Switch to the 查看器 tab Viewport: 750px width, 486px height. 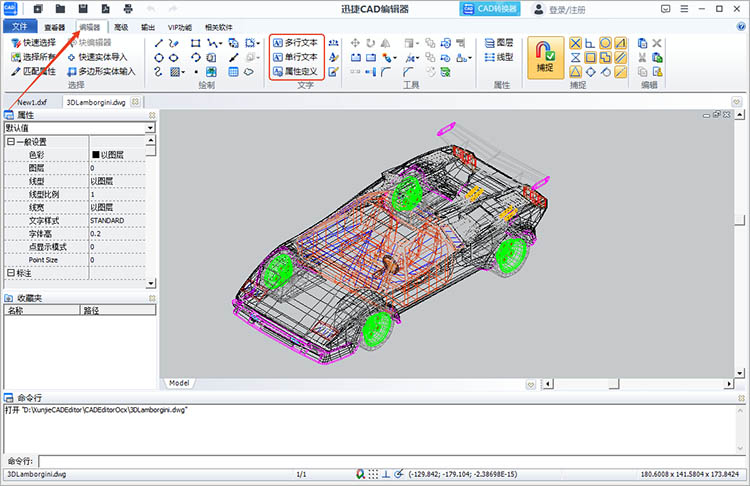coord(55,27)
